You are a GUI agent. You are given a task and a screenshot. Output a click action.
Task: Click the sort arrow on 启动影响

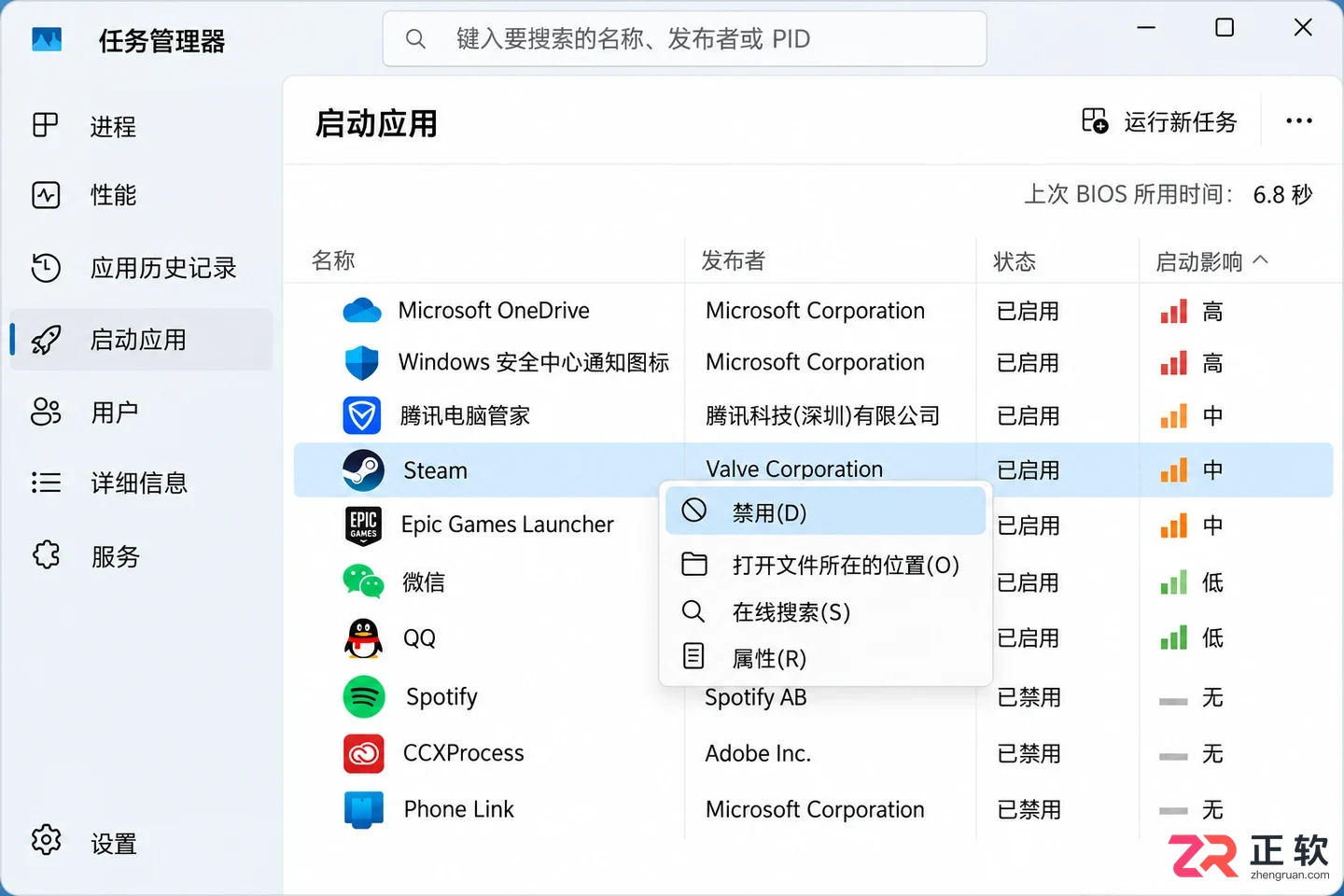tap(1261, 260)
